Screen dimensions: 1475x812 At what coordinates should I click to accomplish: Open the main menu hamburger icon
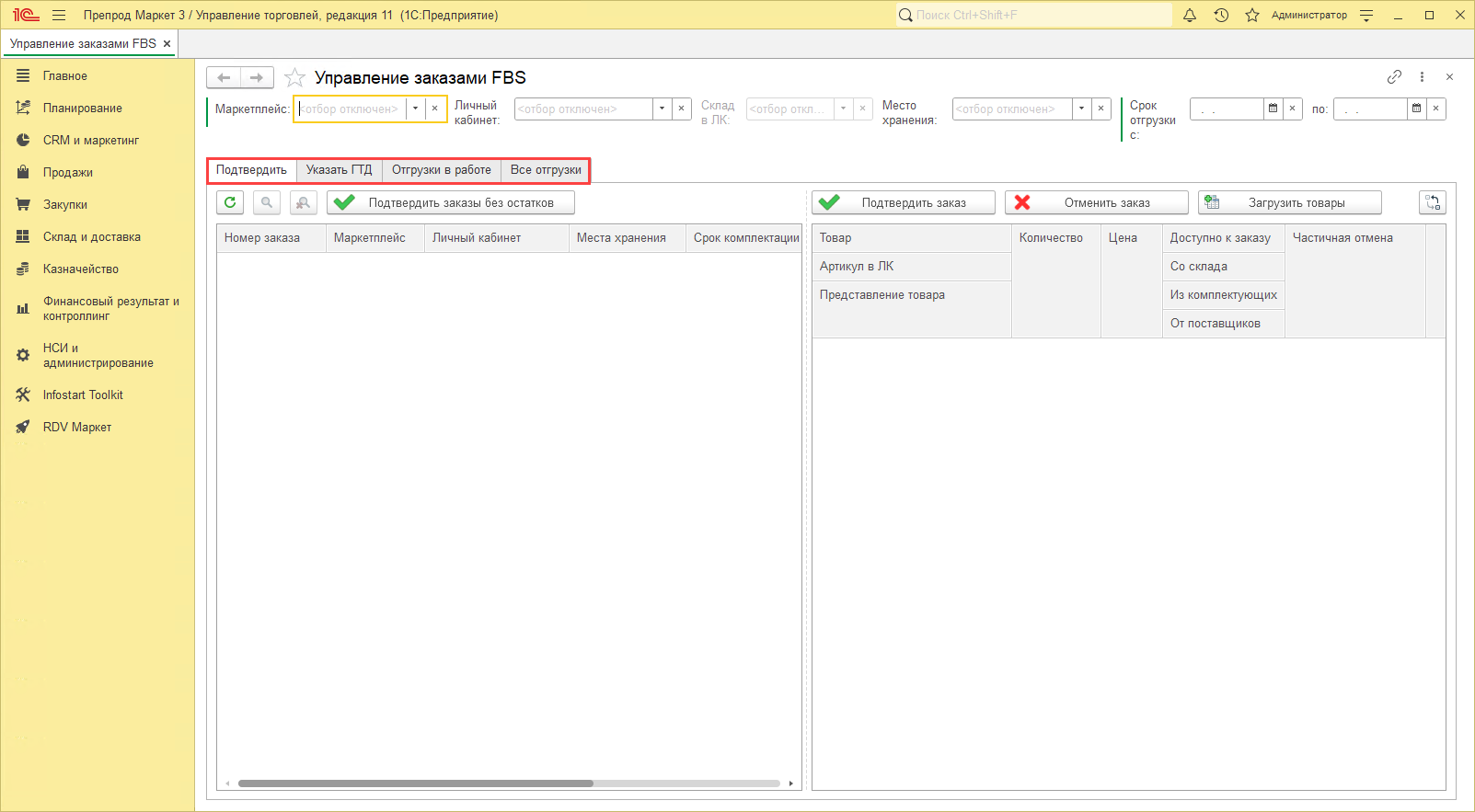point(59,15)
